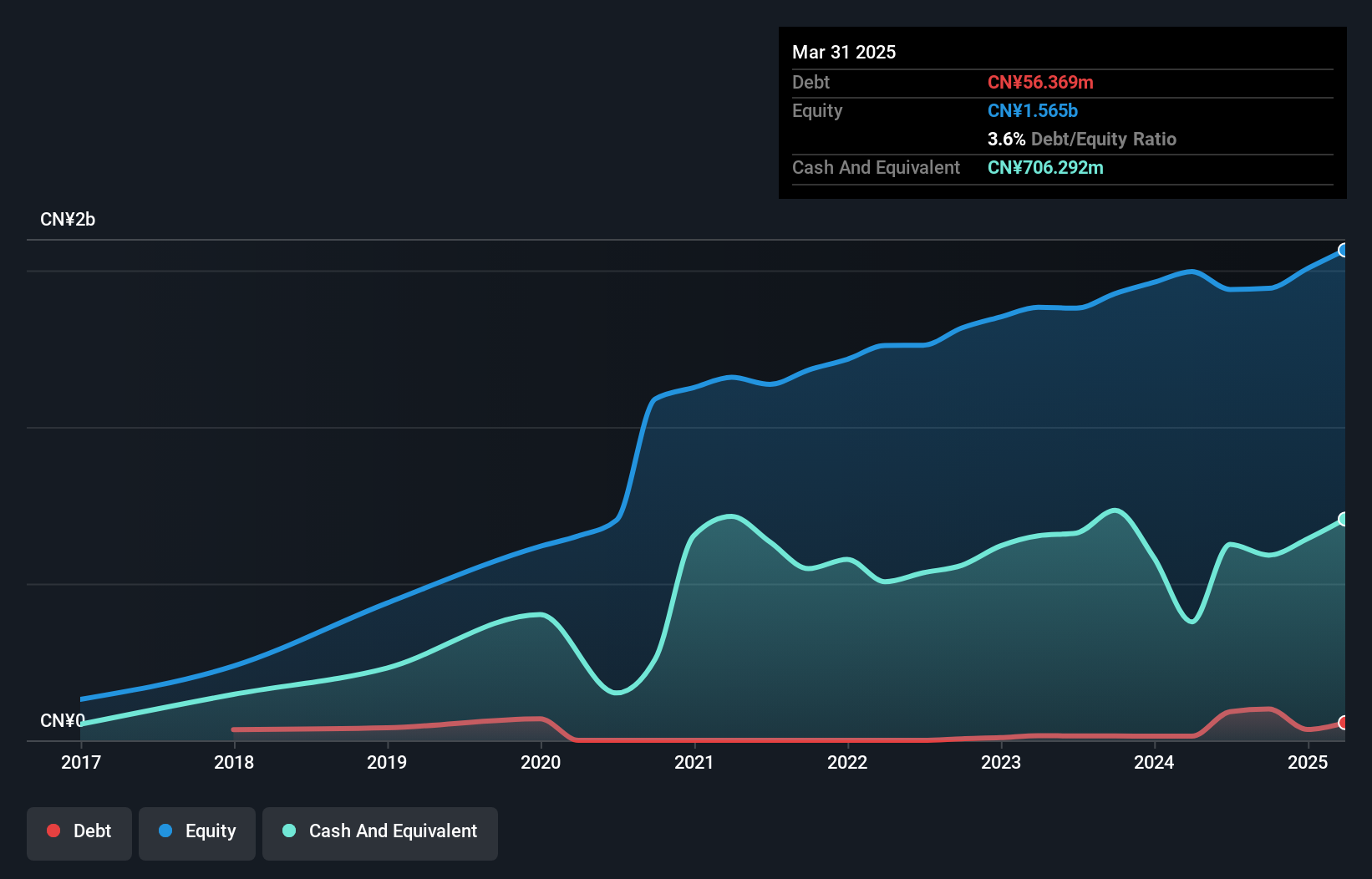Select the 2021 x-axis label

point(694,762)
